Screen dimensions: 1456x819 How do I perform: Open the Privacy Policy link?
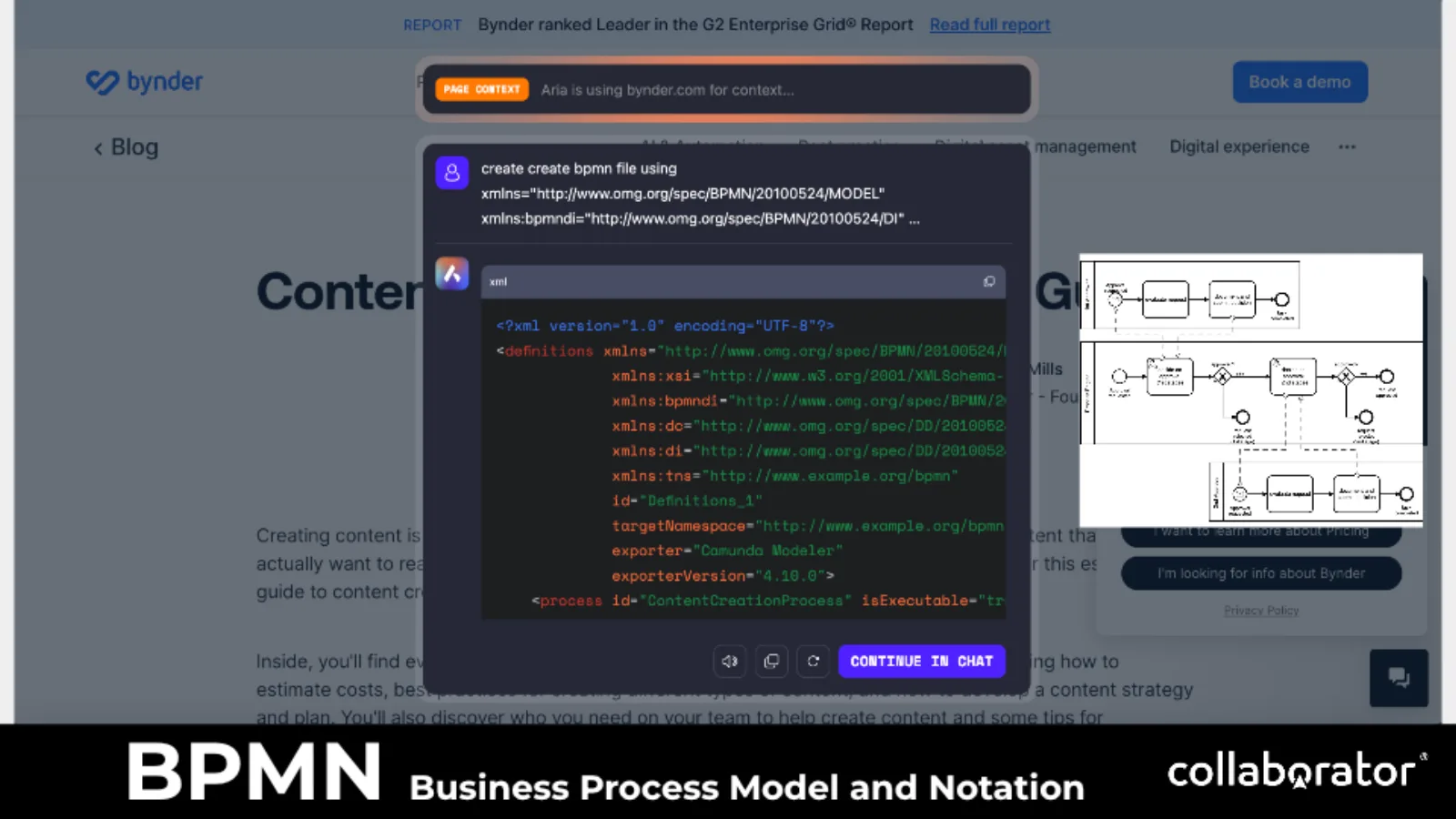pyautogui.click(x=1261, y=611)
